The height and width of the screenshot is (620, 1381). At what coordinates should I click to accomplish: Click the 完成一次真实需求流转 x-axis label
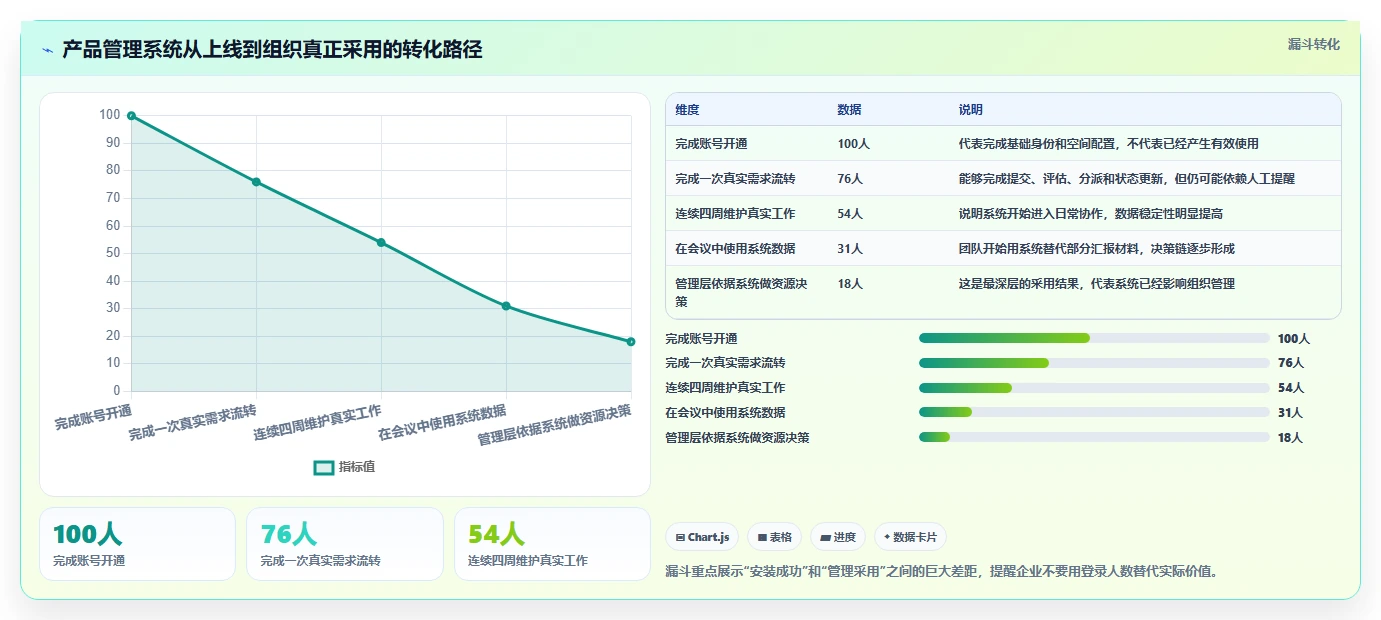point(192,424)
